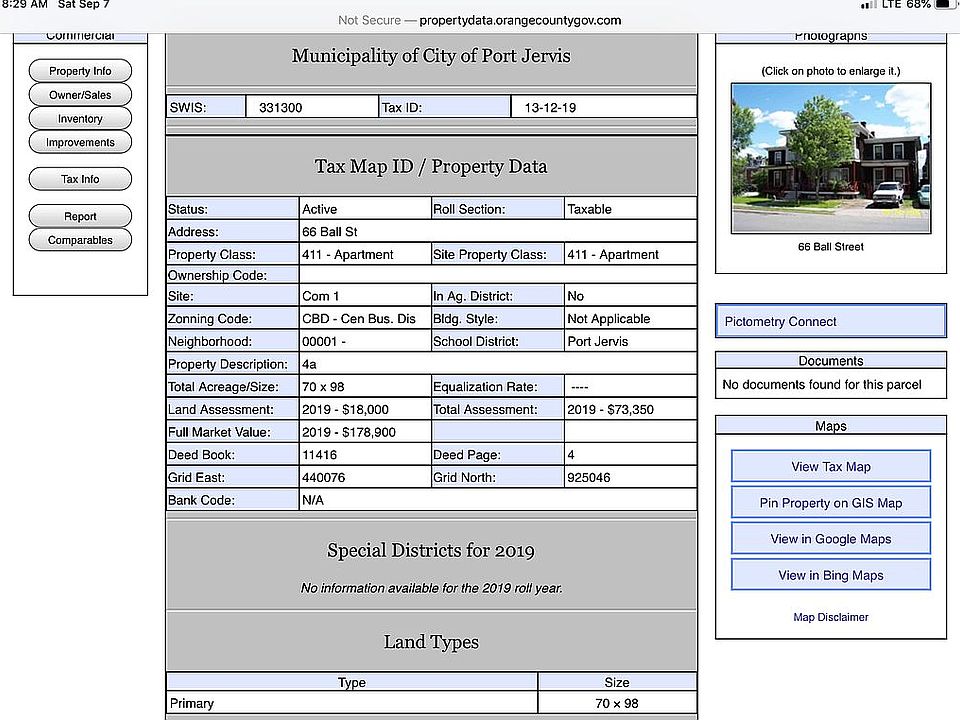The width and height of the screenshot is (960, 720).
Task: Launch Pictometry Connect
Action: tap(831, 321)
